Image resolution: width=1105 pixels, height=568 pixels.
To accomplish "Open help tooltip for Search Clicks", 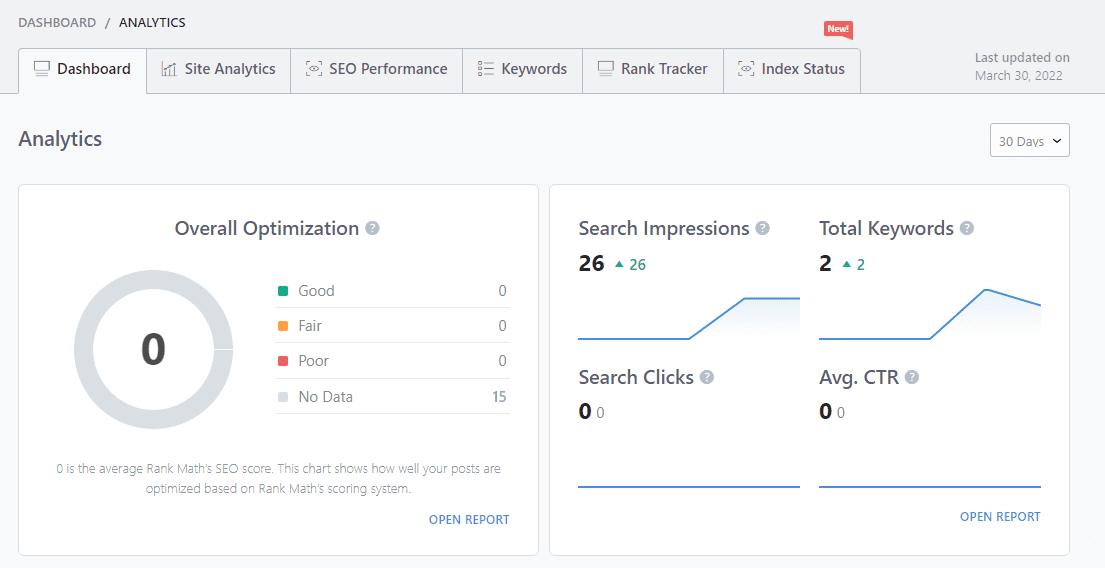I will tap(707, 377).
